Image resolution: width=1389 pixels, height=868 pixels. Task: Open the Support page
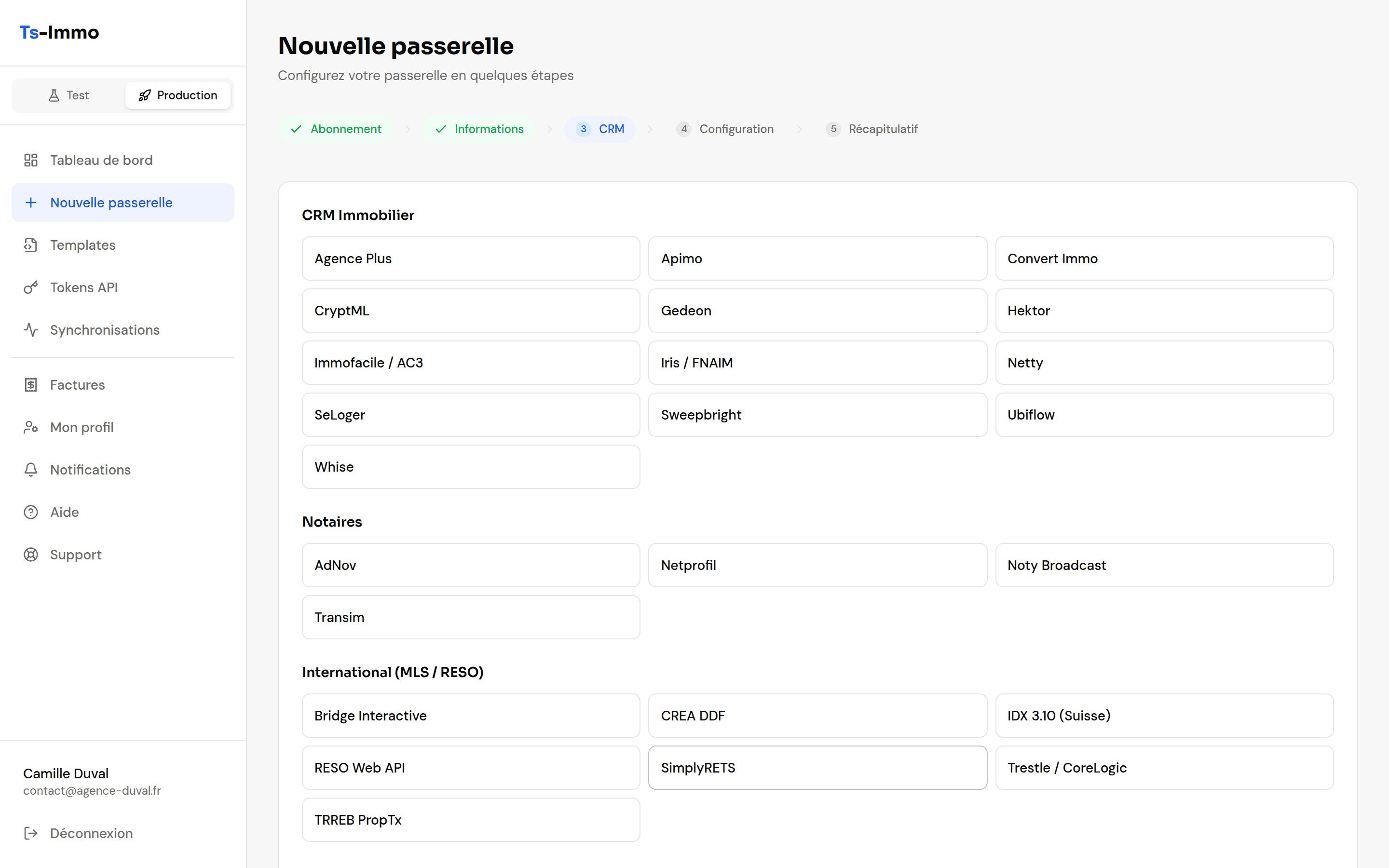pos(123,555)
